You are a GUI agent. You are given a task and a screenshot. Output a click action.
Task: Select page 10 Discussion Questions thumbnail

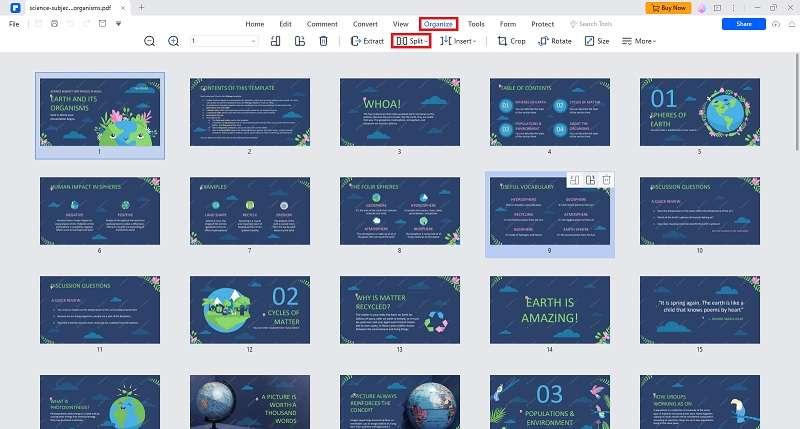[700, 211]
